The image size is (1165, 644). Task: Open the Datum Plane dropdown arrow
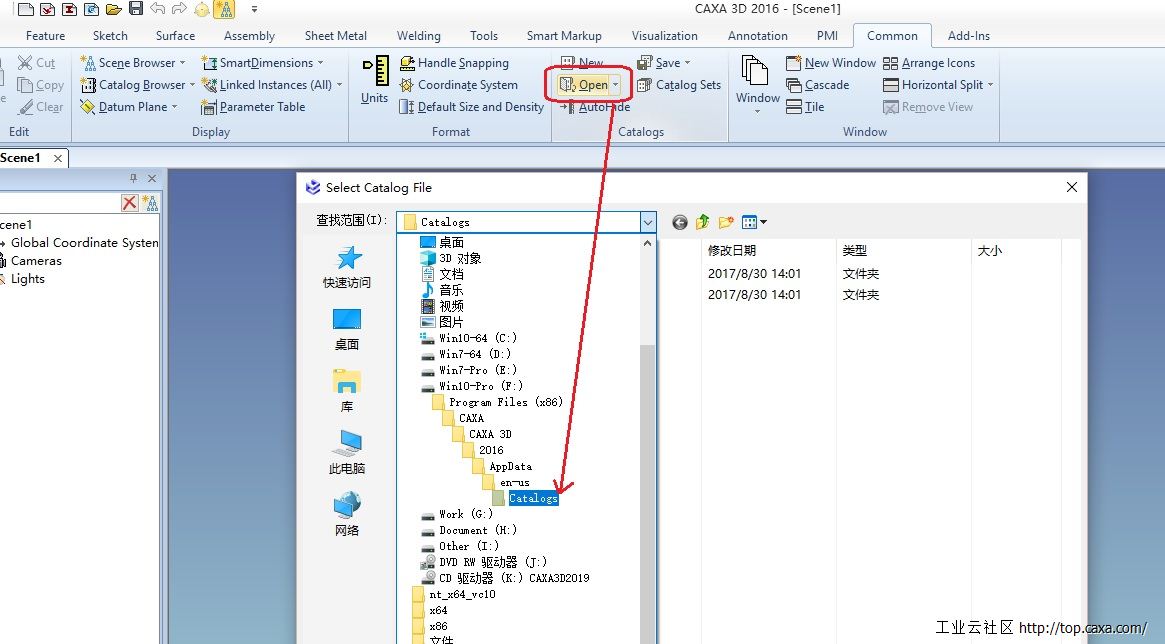(x=175, y=107)
